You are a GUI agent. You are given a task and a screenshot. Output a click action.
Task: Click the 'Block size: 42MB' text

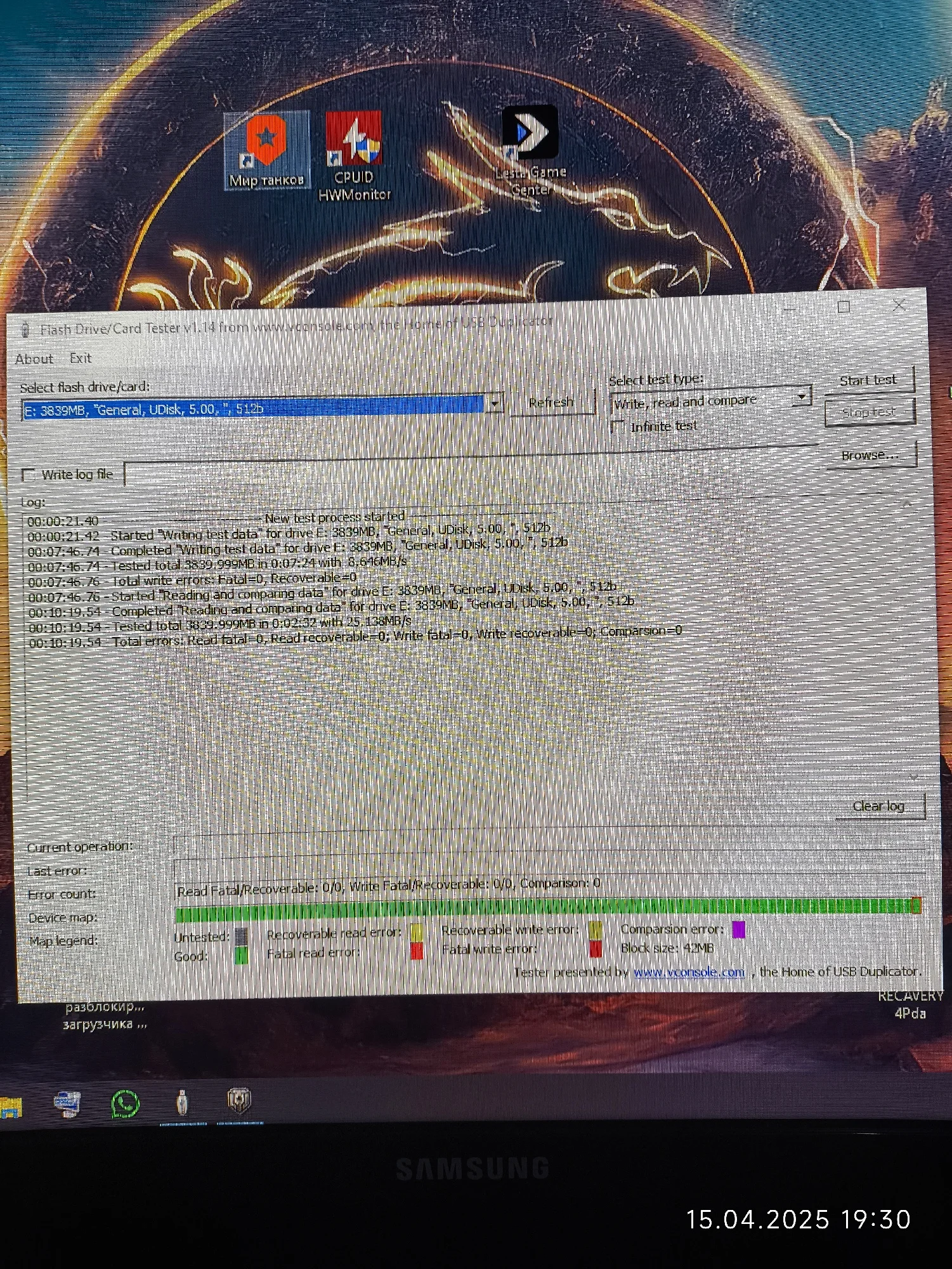click(667, 948)
